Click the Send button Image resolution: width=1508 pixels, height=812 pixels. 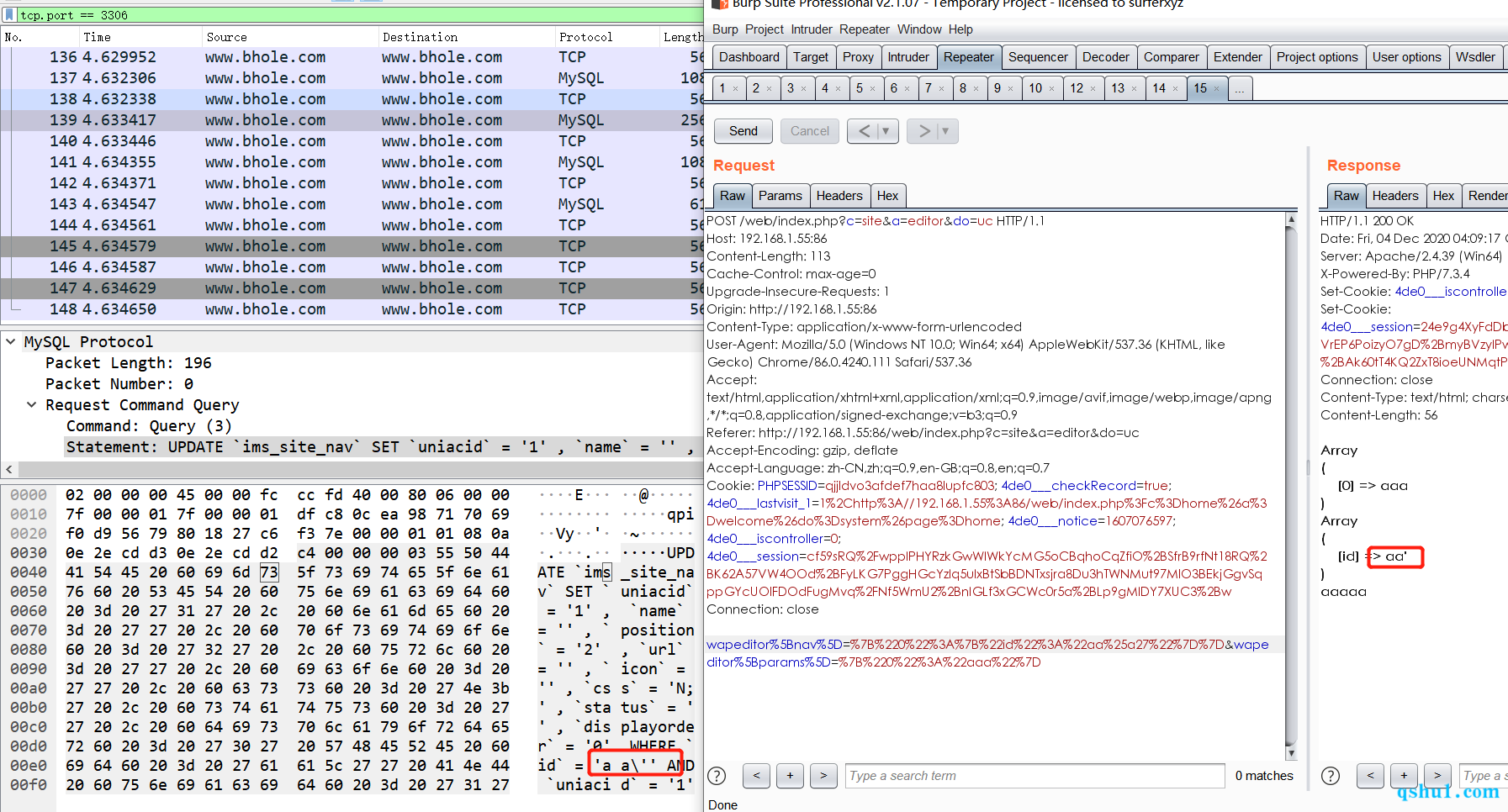click(743, 131)
